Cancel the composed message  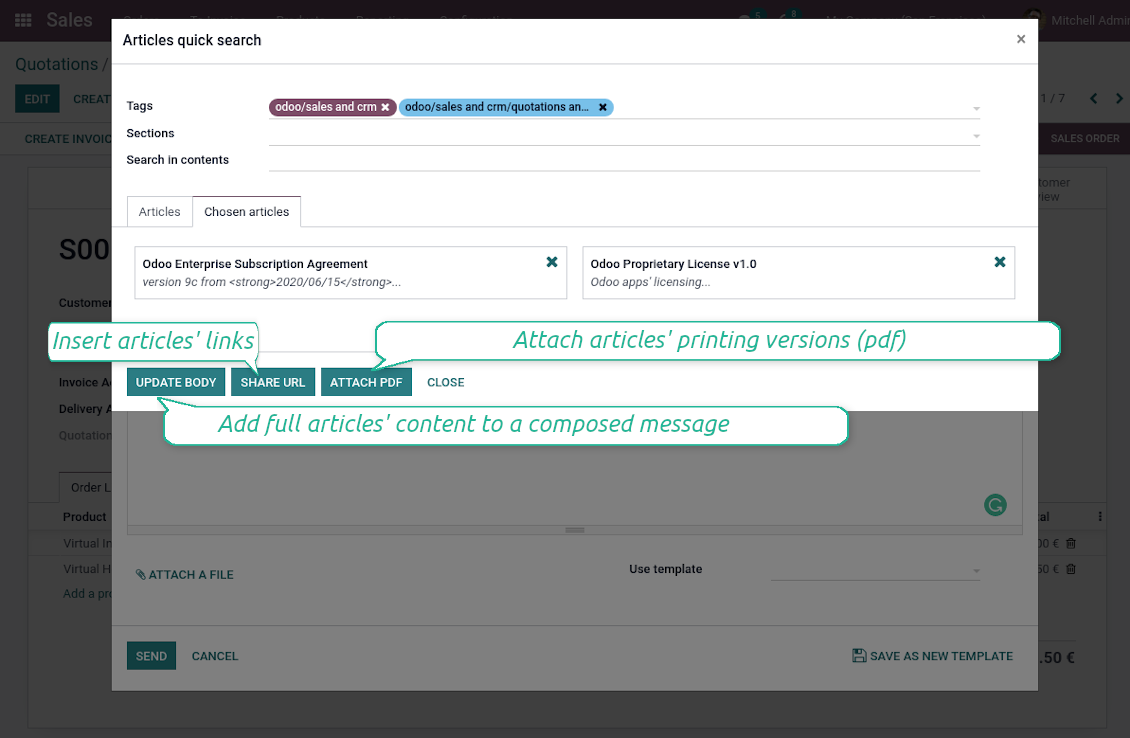pos(215,656)
